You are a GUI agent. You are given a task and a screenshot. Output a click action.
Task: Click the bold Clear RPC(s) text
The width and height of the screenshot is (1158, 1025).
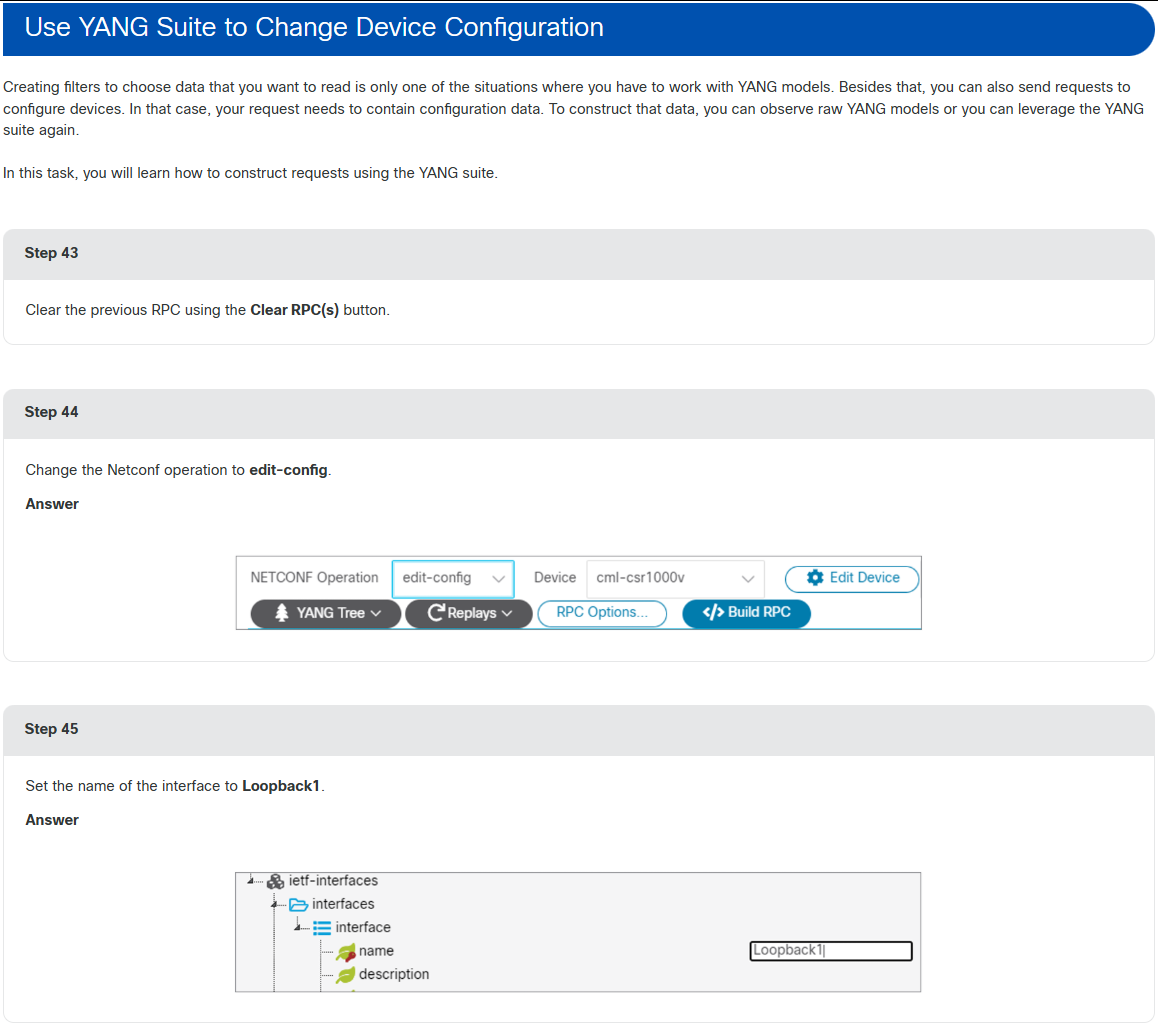(x=295, y=310)
